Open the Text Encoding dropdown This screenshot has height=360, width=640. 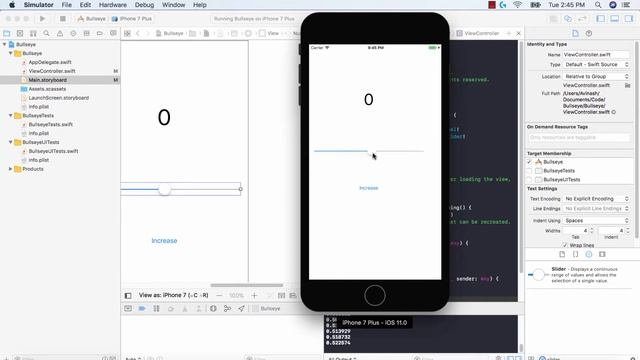(596, 198)
